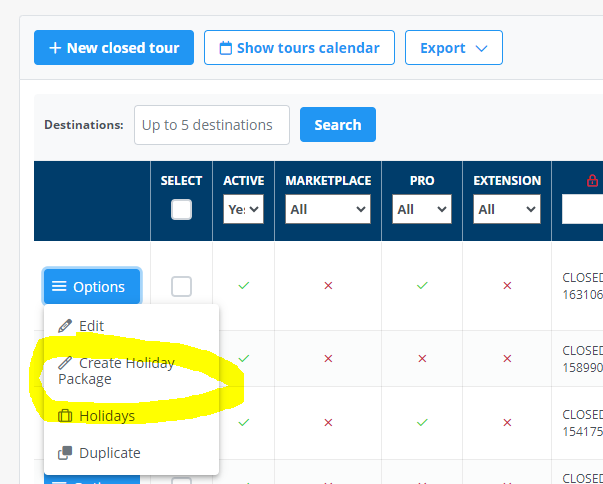
Task: Open the Active filter dropdown
Action: click(x=244, y=210)
